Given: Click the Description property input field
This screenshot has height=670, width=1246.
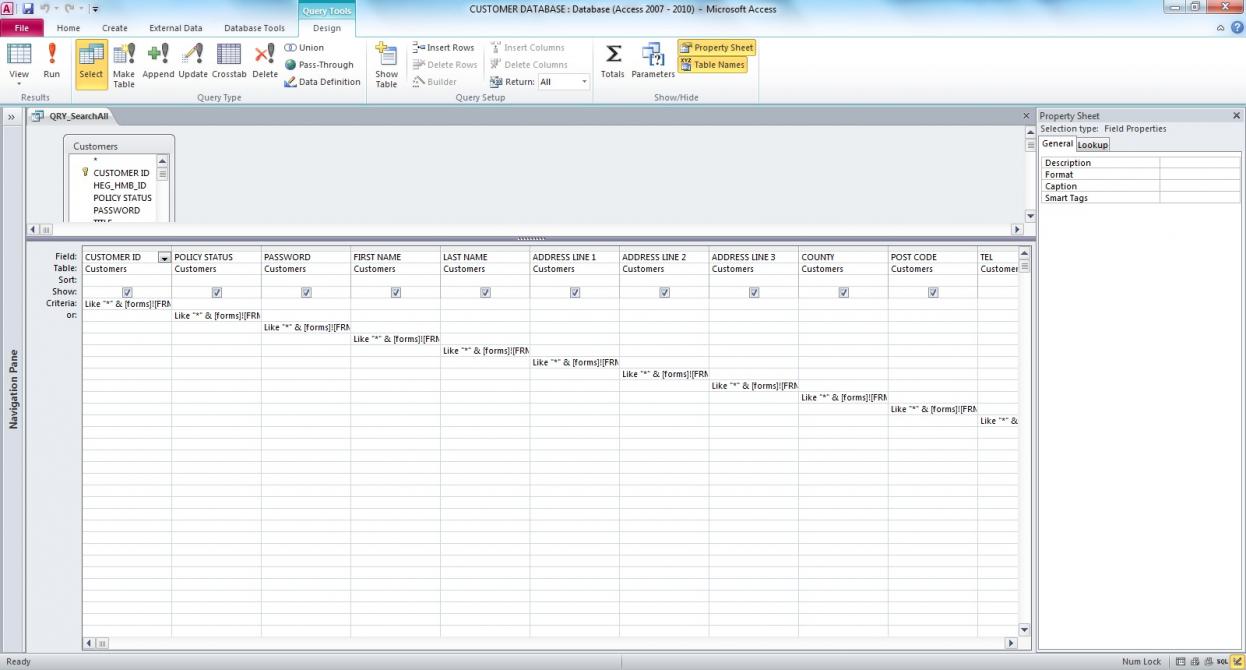Looking at the screenshot, I should click(x=1199, y=163).
